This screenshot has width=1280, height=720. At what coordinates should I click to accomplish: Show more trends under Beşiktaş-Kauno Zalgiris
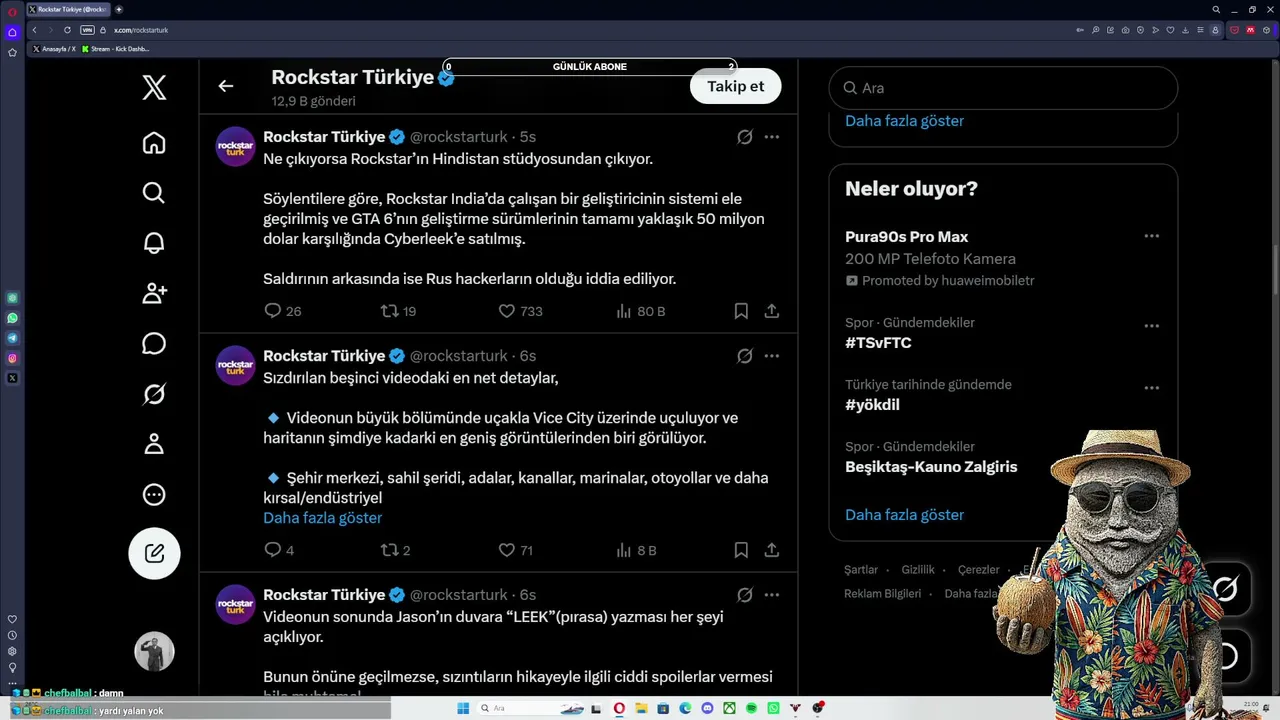(x=904, y=515)
